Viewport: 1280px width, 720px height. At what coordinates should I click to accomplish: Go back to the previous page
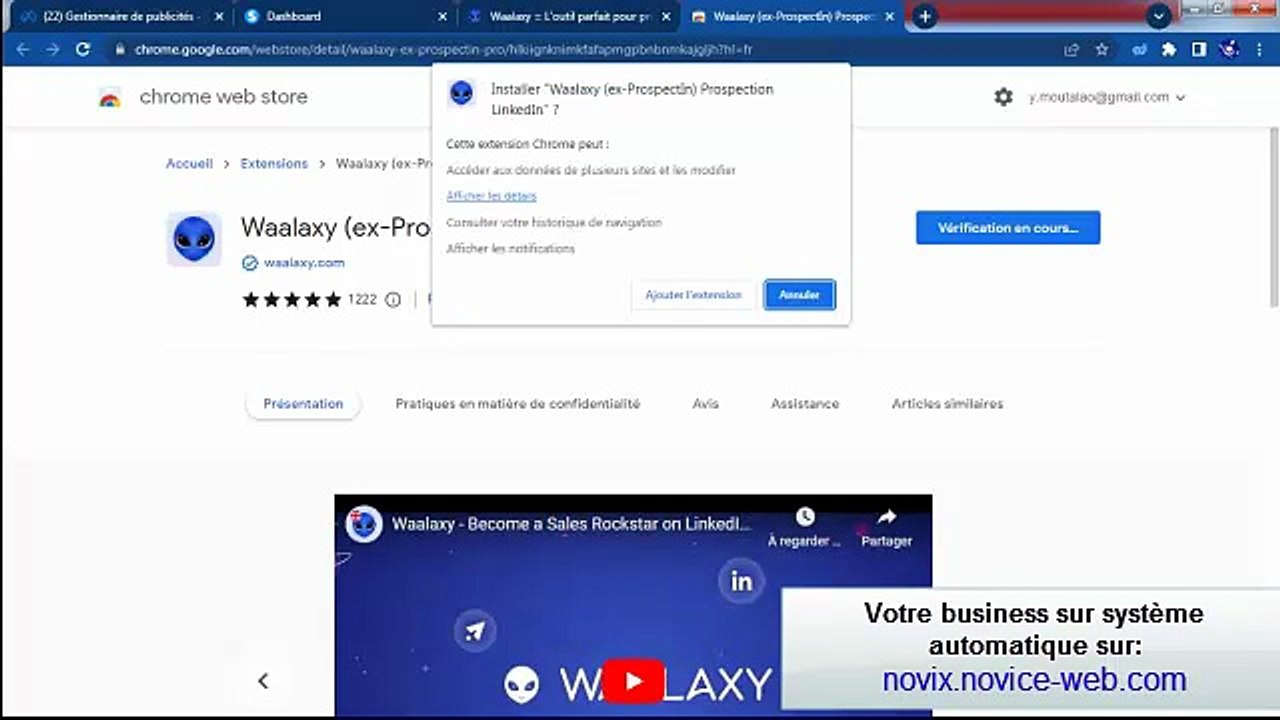tap(22, 49)
